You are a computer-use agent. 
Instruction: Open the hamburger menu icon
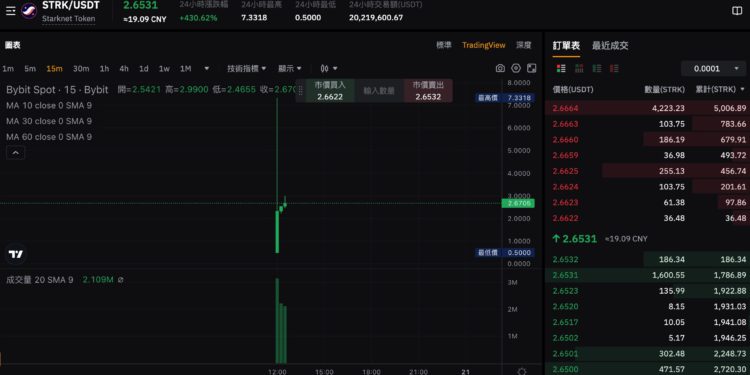(x=11, y=11)
